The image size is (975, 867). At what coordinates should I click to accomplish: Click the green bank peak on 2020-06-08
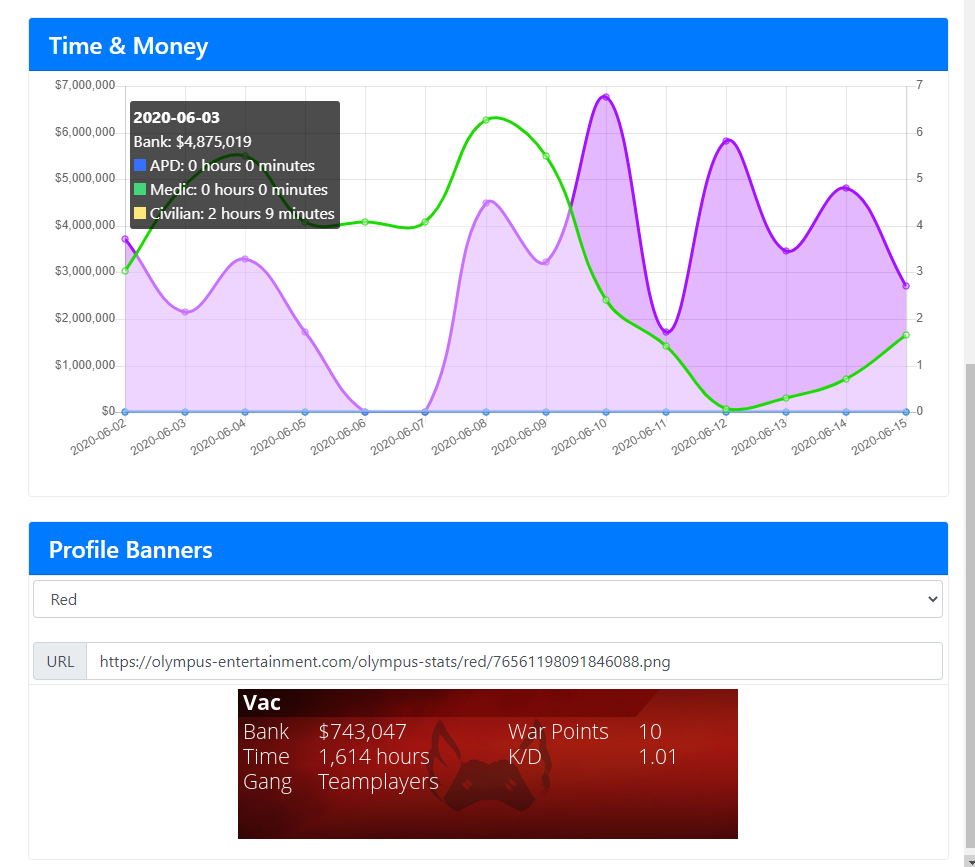click(x=486, y=119)
